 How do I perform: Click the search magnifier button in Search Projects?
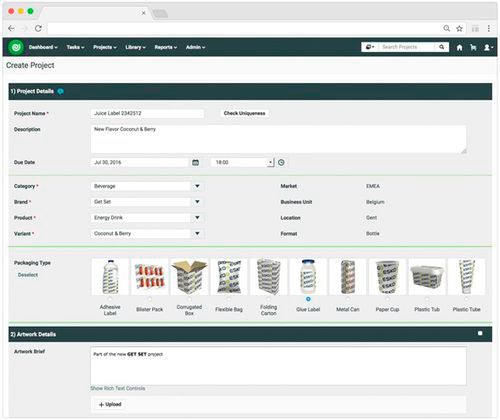(x=442, y=47)
